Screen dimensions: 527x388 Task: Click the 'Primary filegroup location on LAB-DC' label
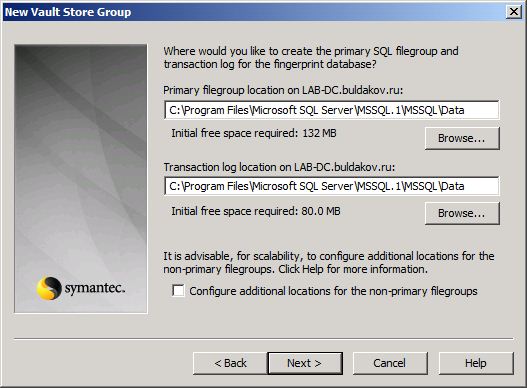(x=283, y=90)
